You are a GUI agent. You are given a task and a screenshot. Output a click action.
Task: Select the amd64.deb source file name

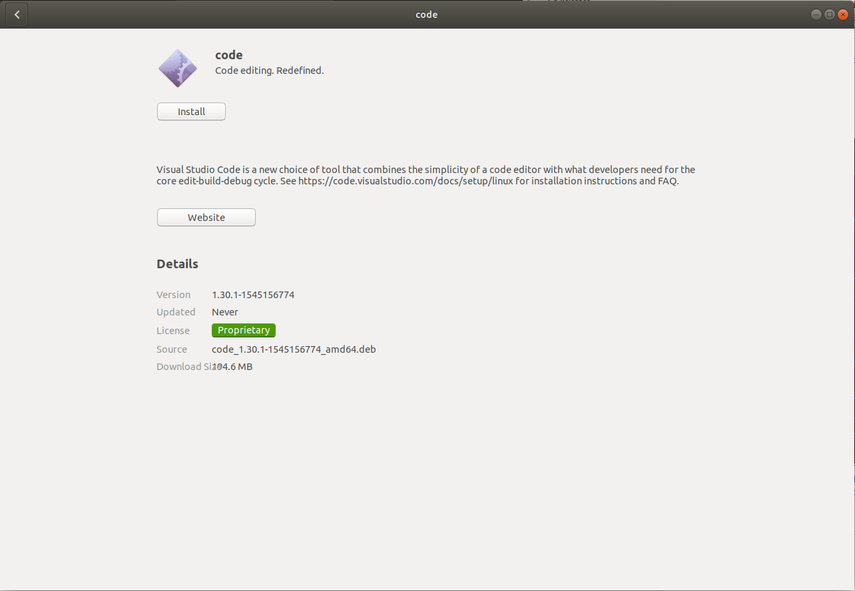tap(293, 349)
